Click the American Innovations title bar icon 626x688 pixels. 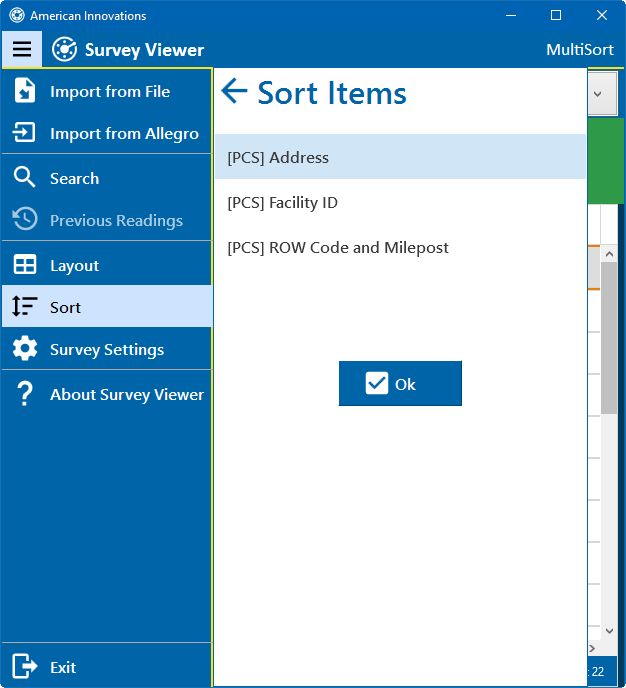point(17,15)
